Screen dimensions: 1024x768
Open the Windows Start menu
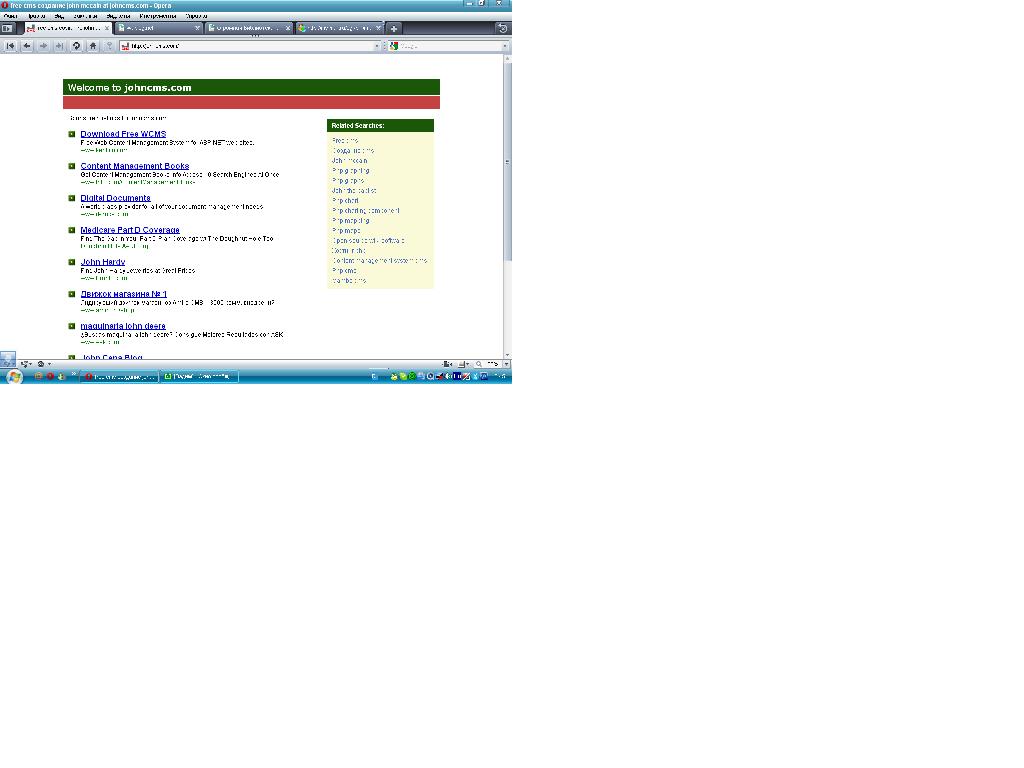[14, 377]
